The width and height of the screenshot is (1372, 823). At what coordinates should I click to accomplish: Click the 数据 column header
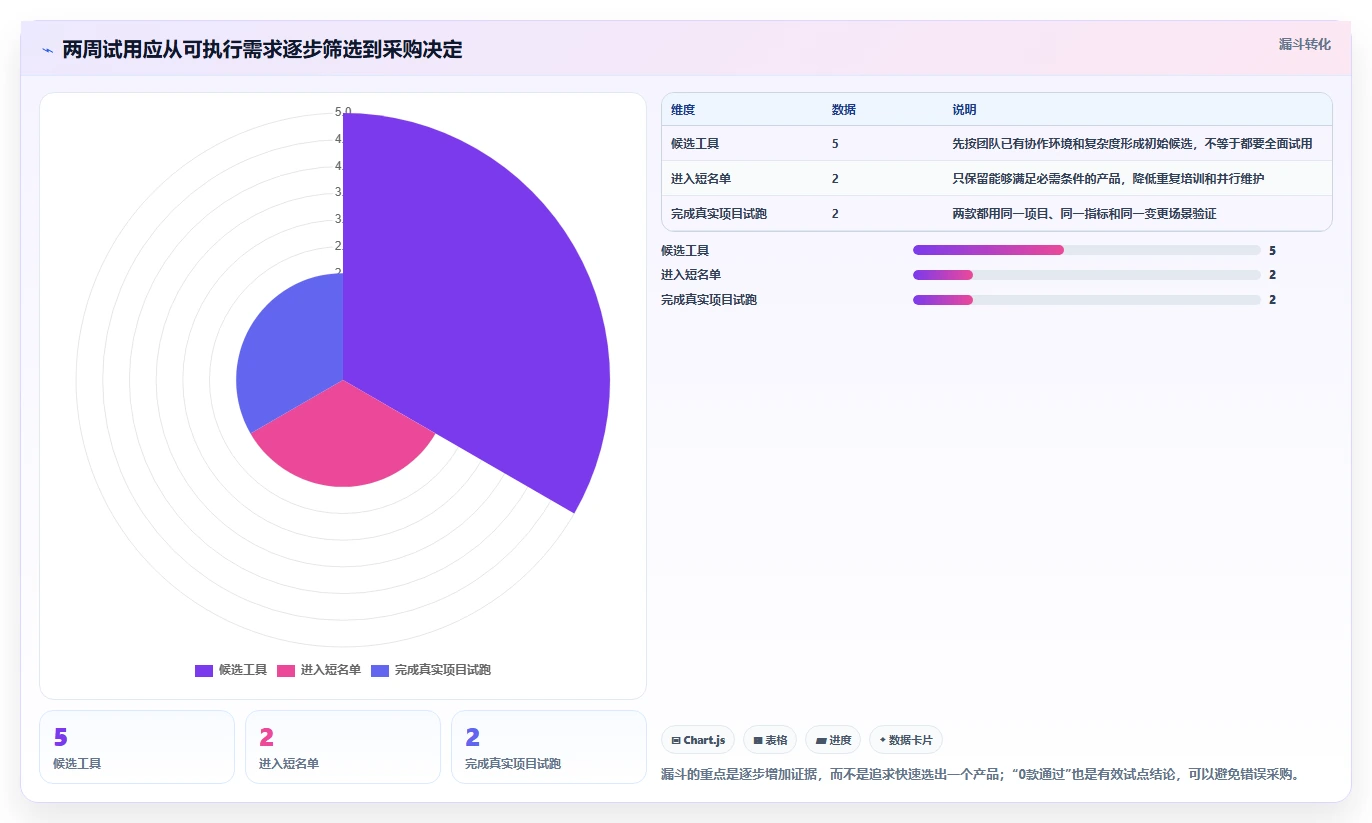tap(843, 110)
